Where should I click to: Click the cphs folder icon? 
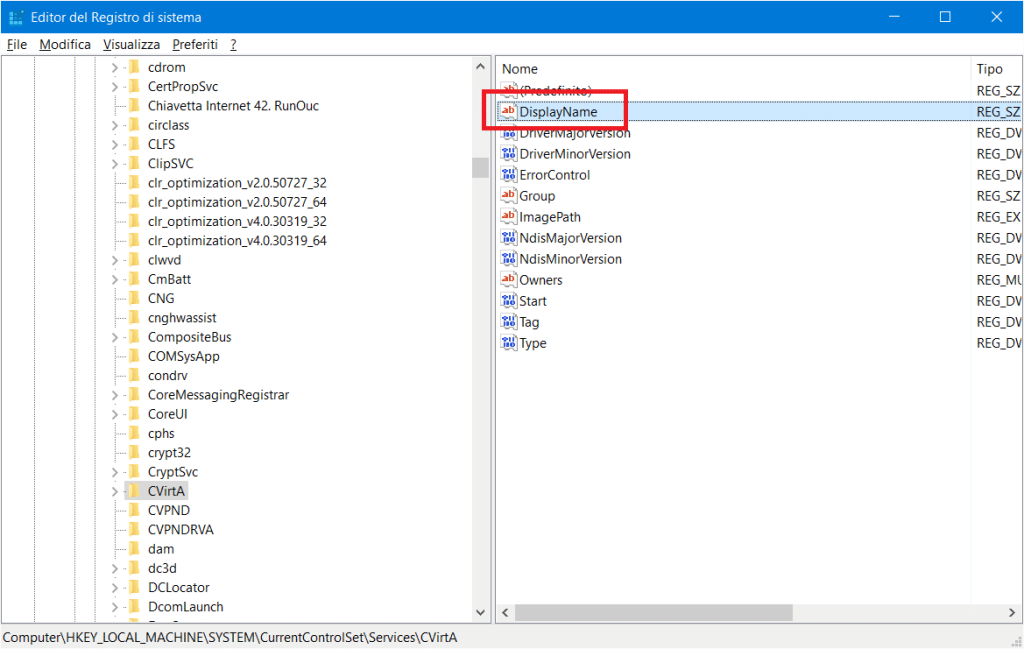coord(135,433)
